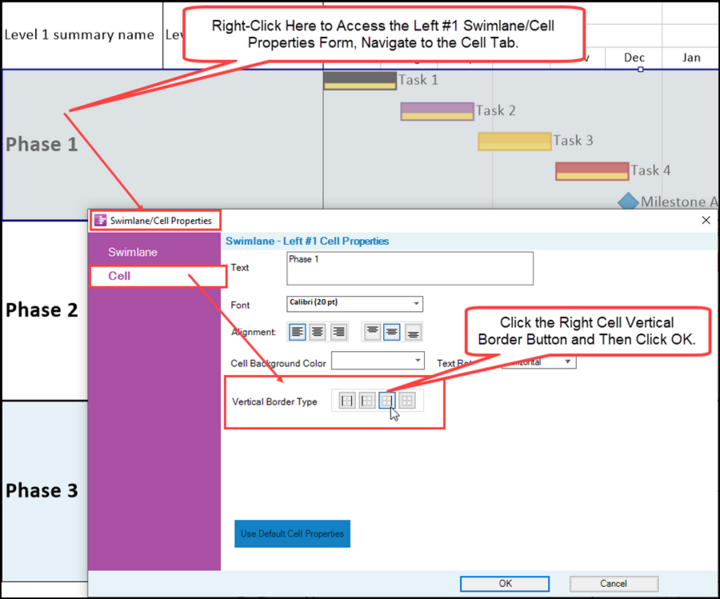Click the Swimlane/Cell Properties title icon
The width and height of the screenshot is (720, 599).
100,220
